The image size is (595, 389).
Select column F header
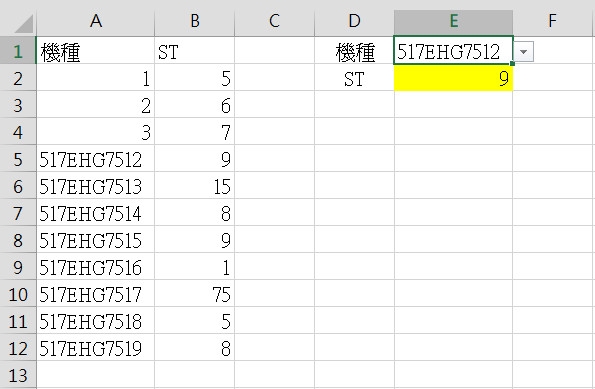point(552,21)
